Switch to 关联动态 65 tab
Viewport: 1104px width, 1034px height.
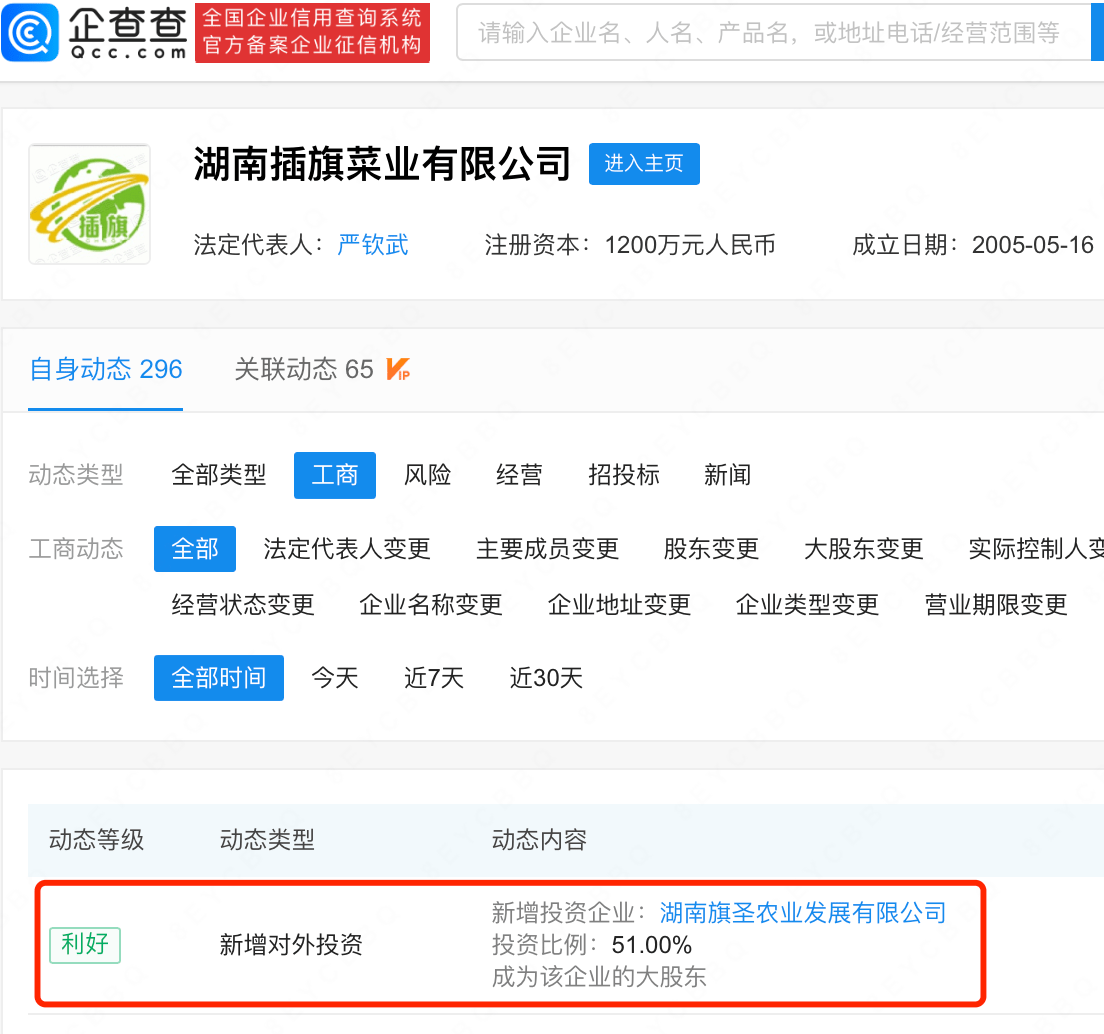303,369
